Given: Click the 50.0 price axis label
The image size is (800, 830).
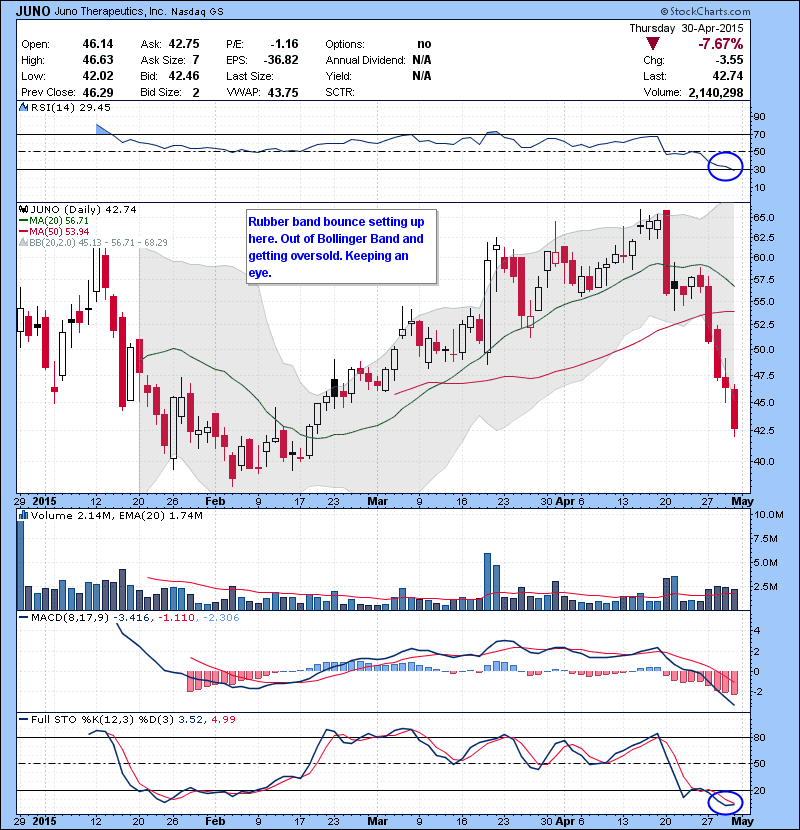Looking at the screenshot, I should click(763, 349).
